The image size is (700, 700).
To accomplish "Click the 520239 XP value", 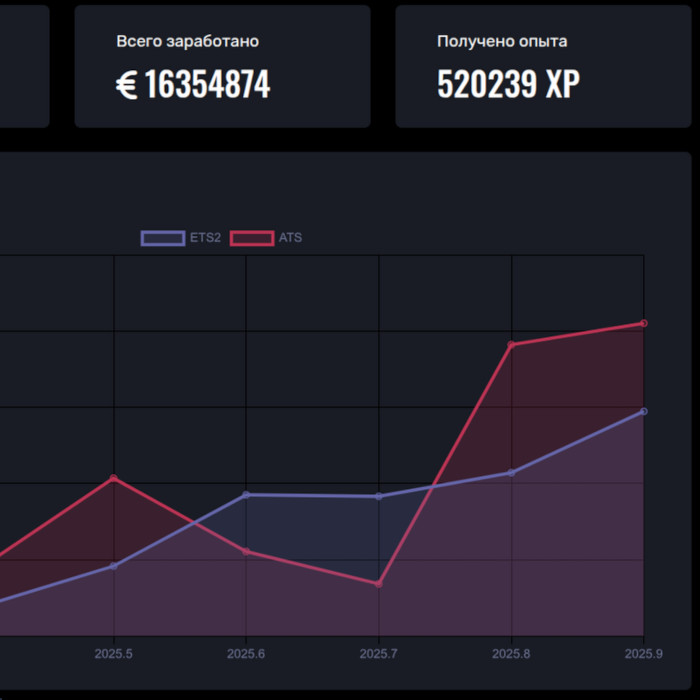I will coord(508,85).
